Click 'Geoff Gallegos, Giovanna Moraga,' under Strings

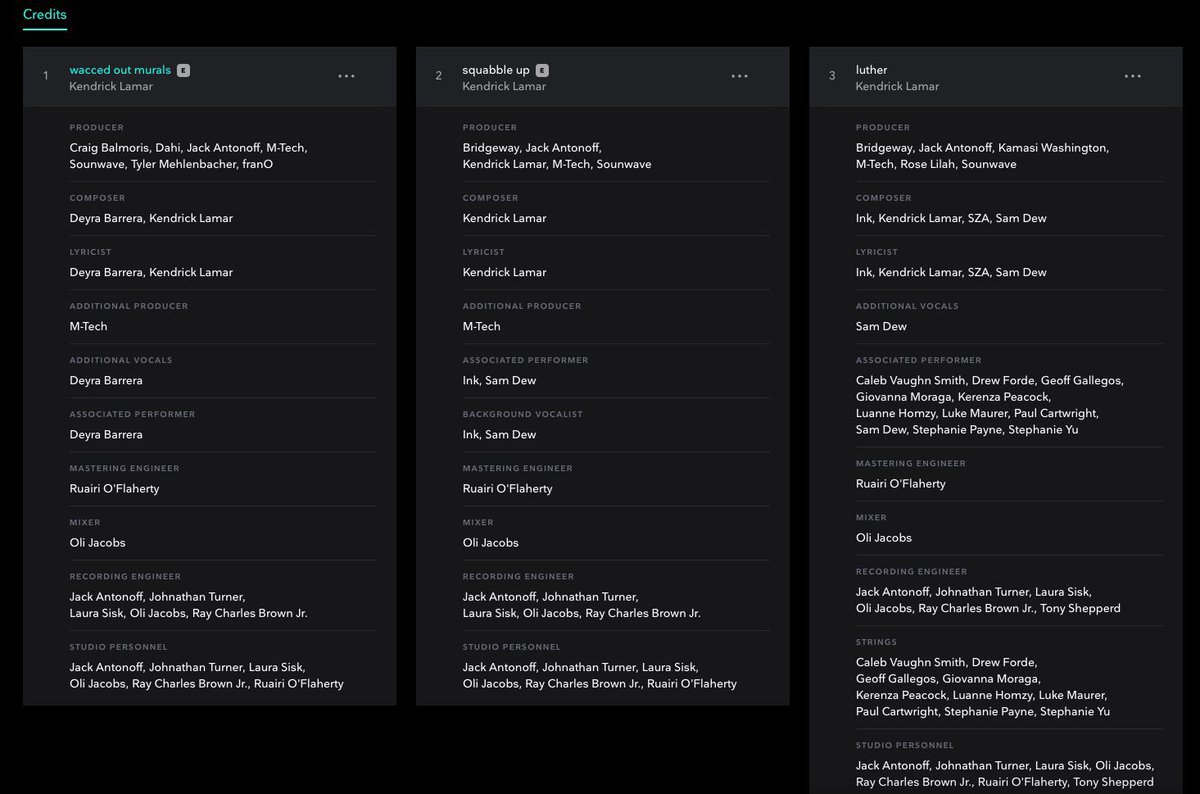click(947, 678)
